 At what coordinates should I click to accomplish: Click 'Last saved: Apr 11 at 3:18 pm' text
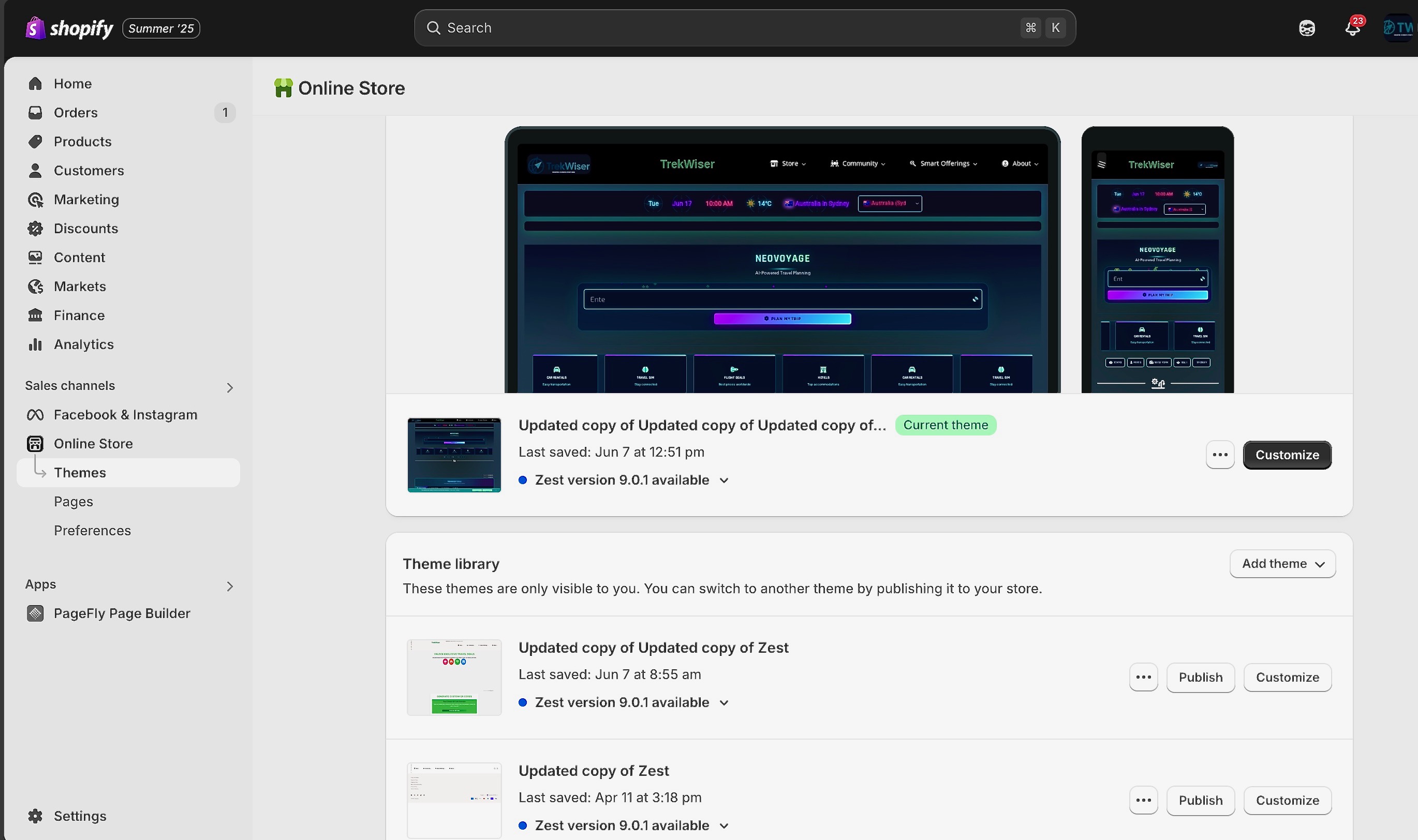click(x=610, y=798)
